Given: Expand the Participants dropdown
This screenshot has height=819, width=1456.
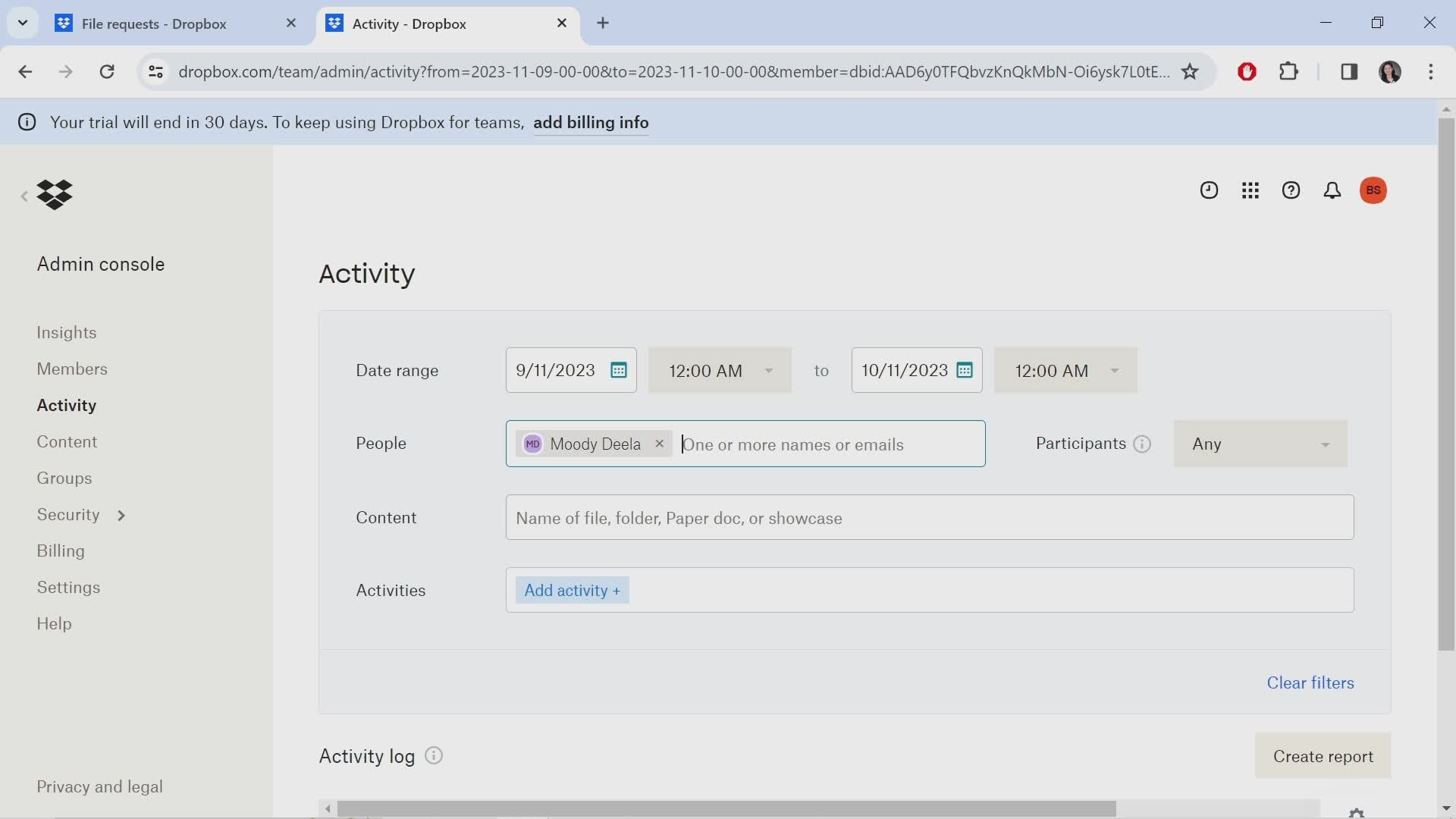Looking at the screenshot, I should [x=1261, y=443].
